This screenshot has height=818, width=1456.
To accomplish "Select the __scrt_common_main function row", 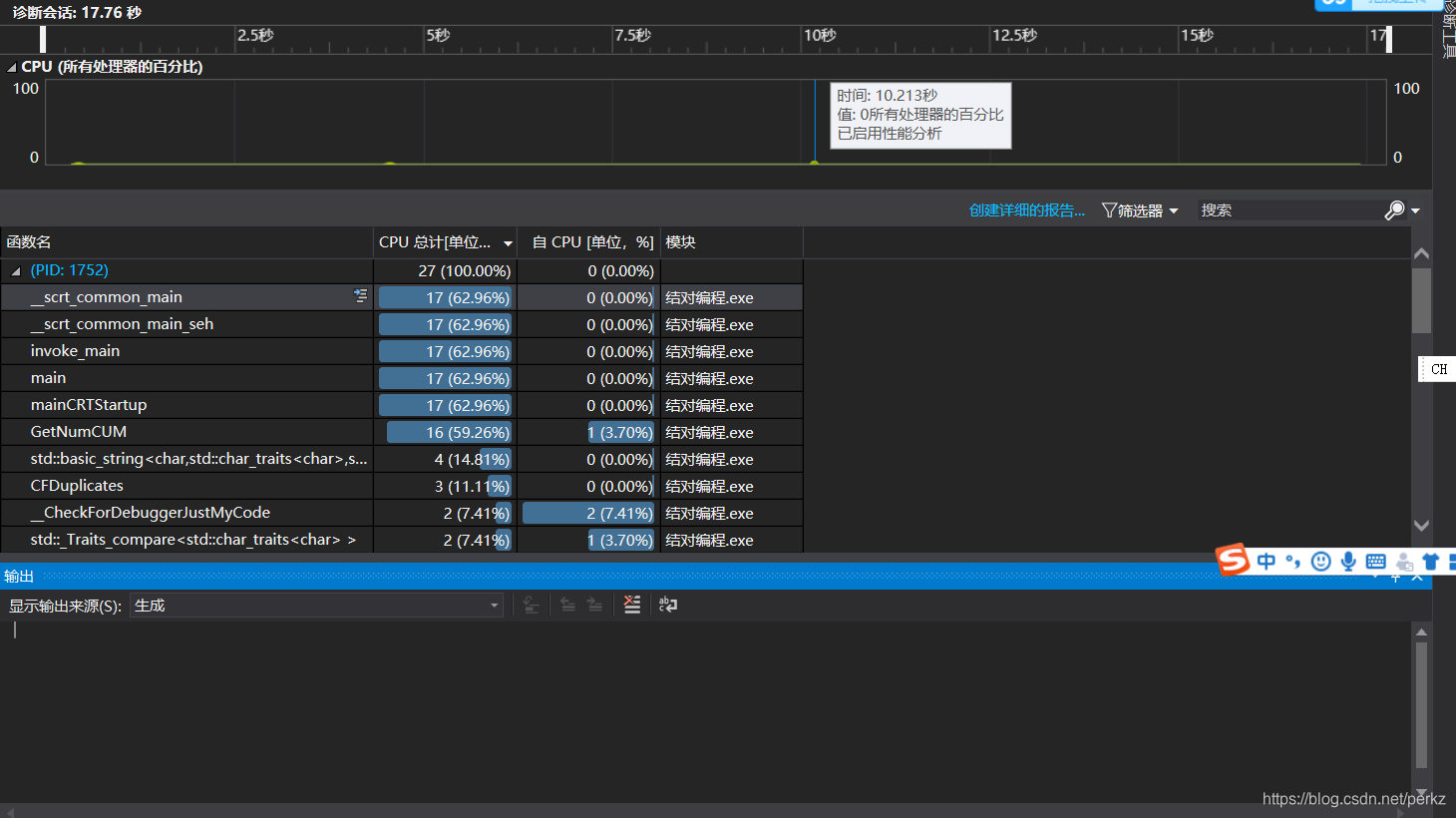I will 402,297.
